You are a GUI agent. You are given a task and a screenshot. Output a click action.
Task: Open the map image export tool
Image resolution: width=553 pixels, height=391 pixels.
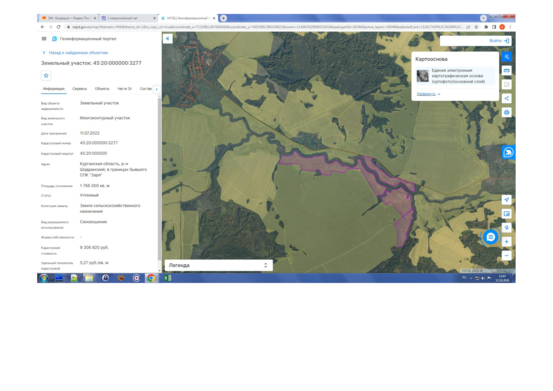click(507, 214)
